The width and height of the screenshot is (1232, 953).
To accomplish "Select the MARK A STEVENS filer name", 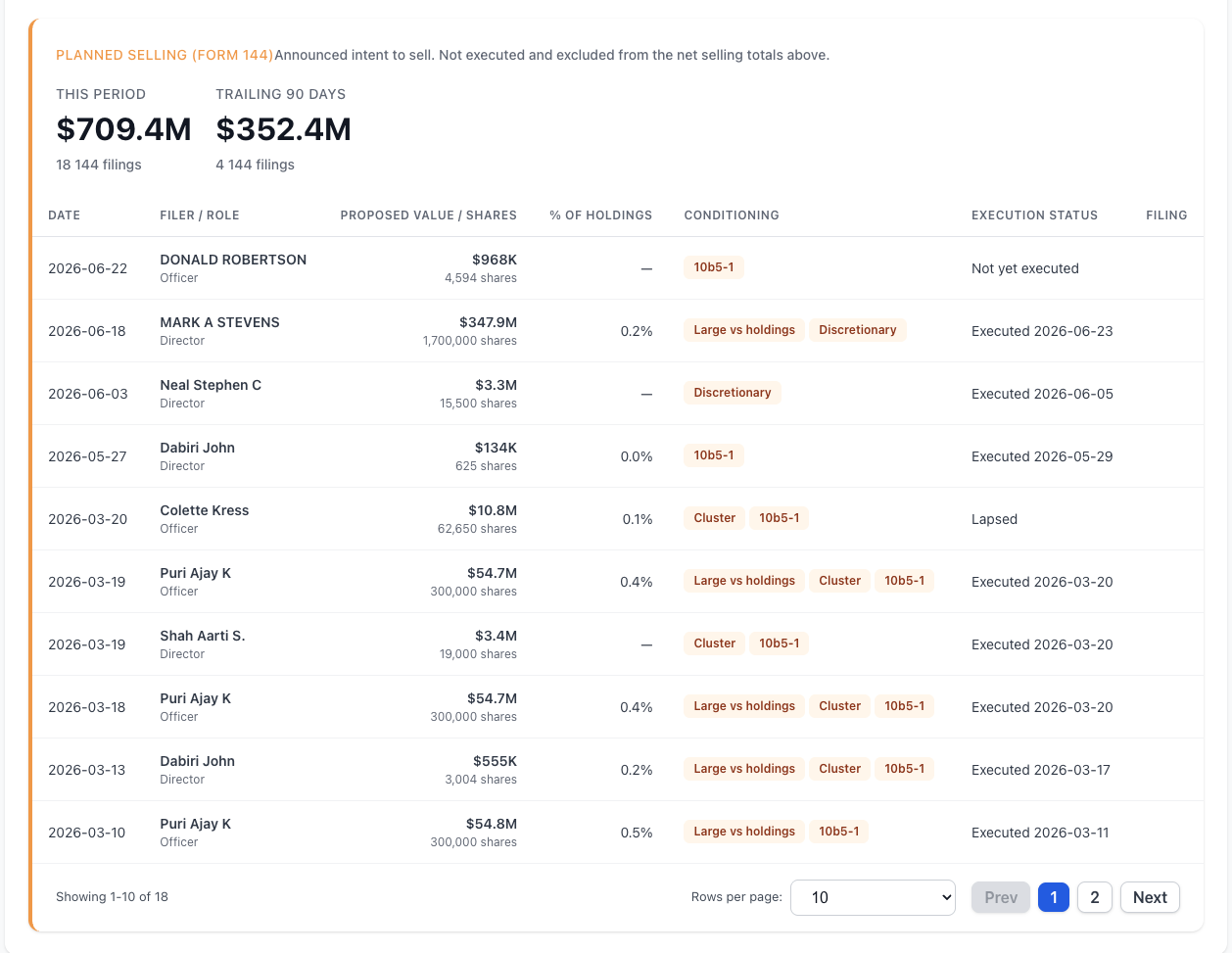I will (x=219, y=322).
